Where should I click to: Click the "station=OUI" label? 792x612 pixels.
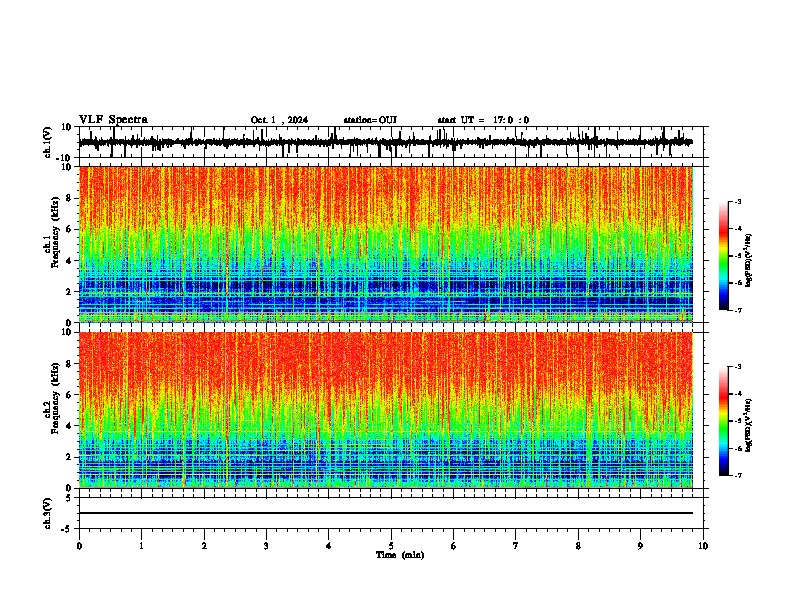[370, 120]
